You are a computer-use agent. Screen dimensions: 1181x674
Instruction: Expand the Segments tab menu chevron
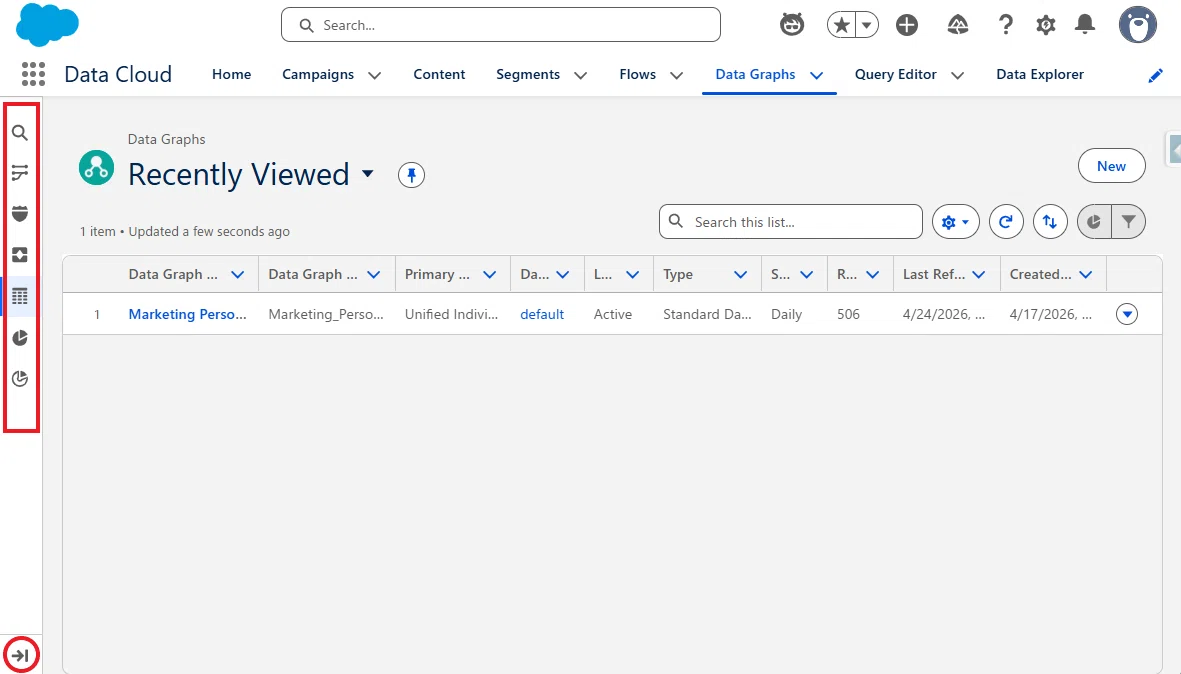(581, 75)
